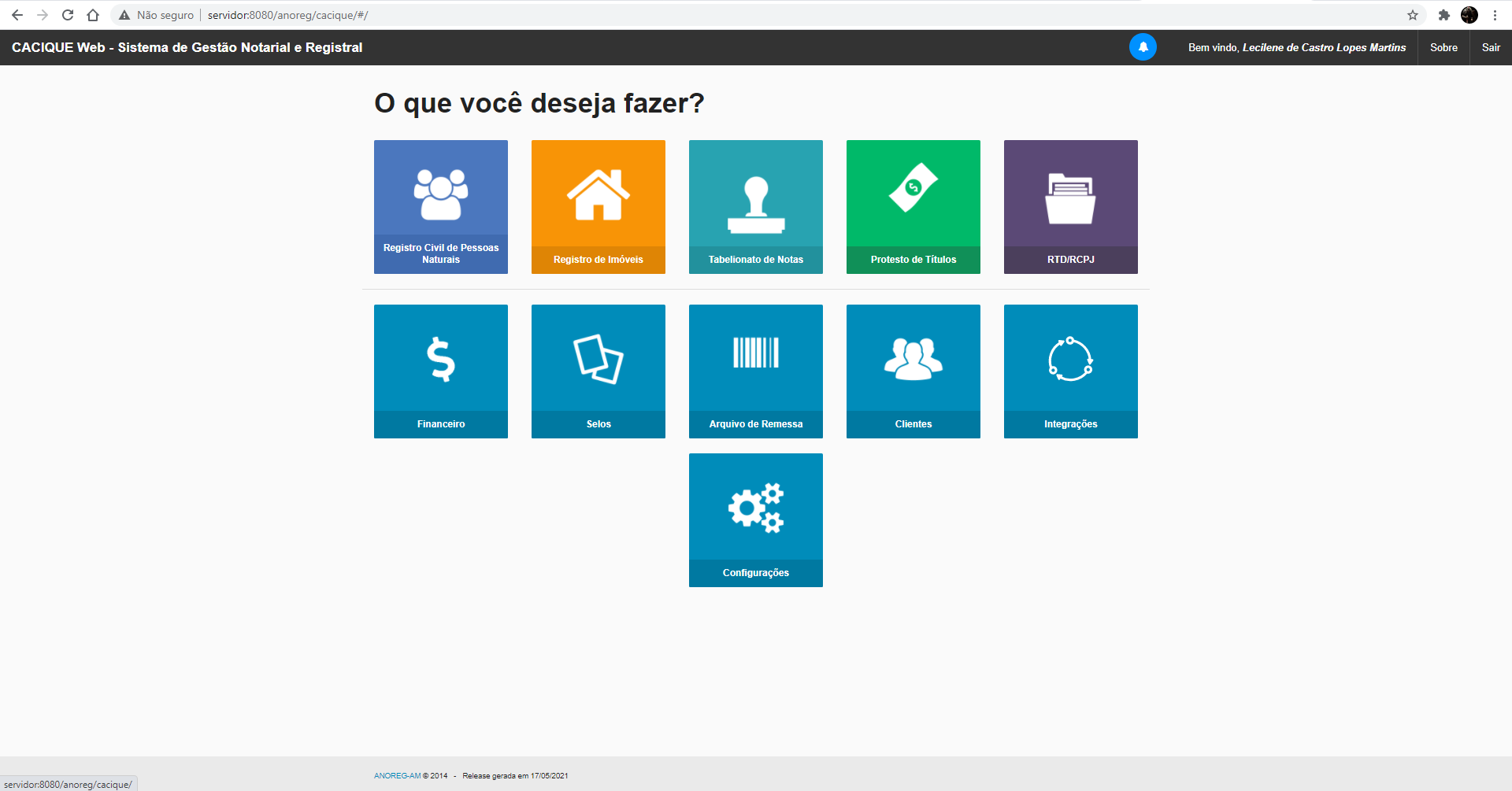Click Sair to log out
The width and height of the screenshot is (1512, 791).
tap(1491, 47)
